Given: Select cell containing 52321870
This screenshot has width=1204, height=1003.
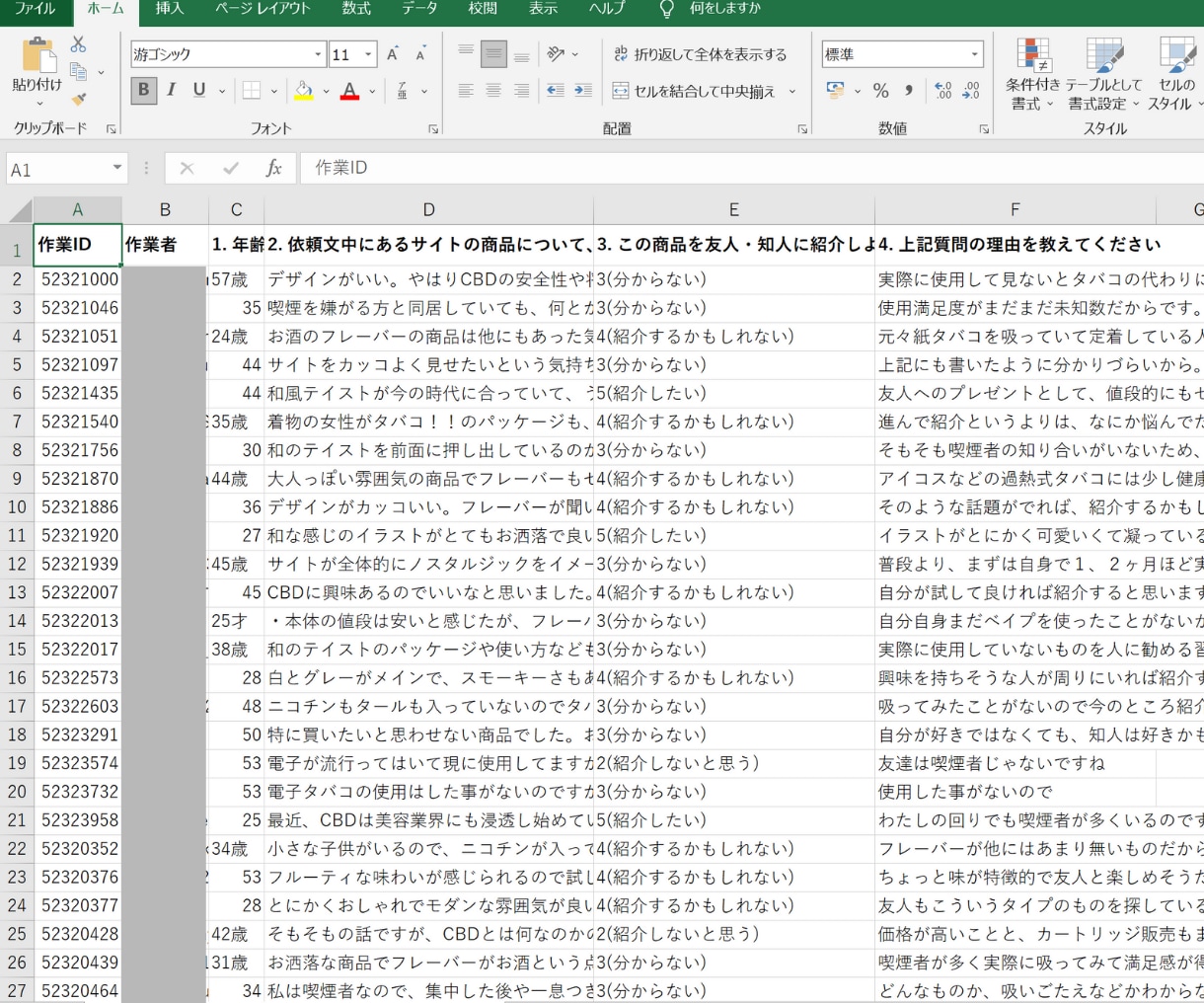Looking at the screenshot, I should pyautogui.click(x=78, y=479).
